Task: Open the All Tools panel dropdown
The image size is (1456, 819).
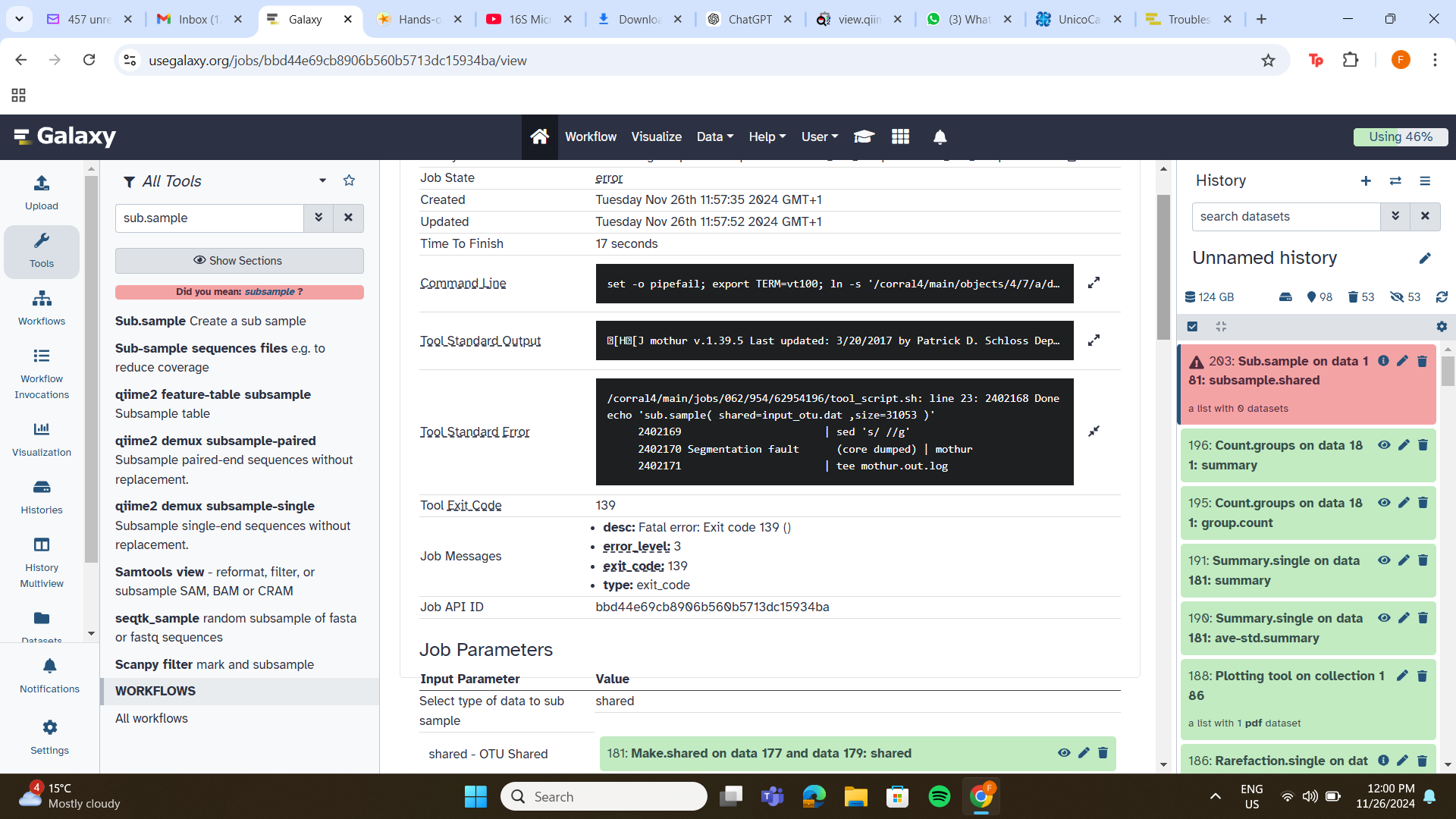Action: pos(322,180)
